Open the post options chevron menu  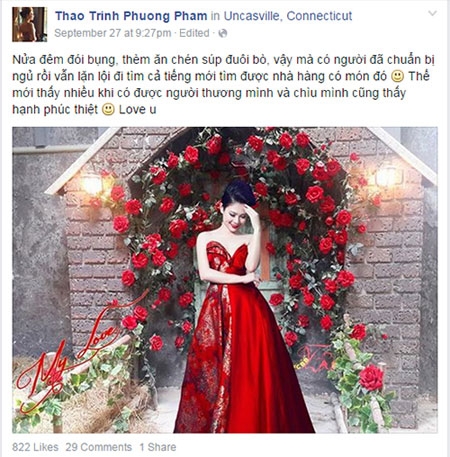tap(432, 13)
